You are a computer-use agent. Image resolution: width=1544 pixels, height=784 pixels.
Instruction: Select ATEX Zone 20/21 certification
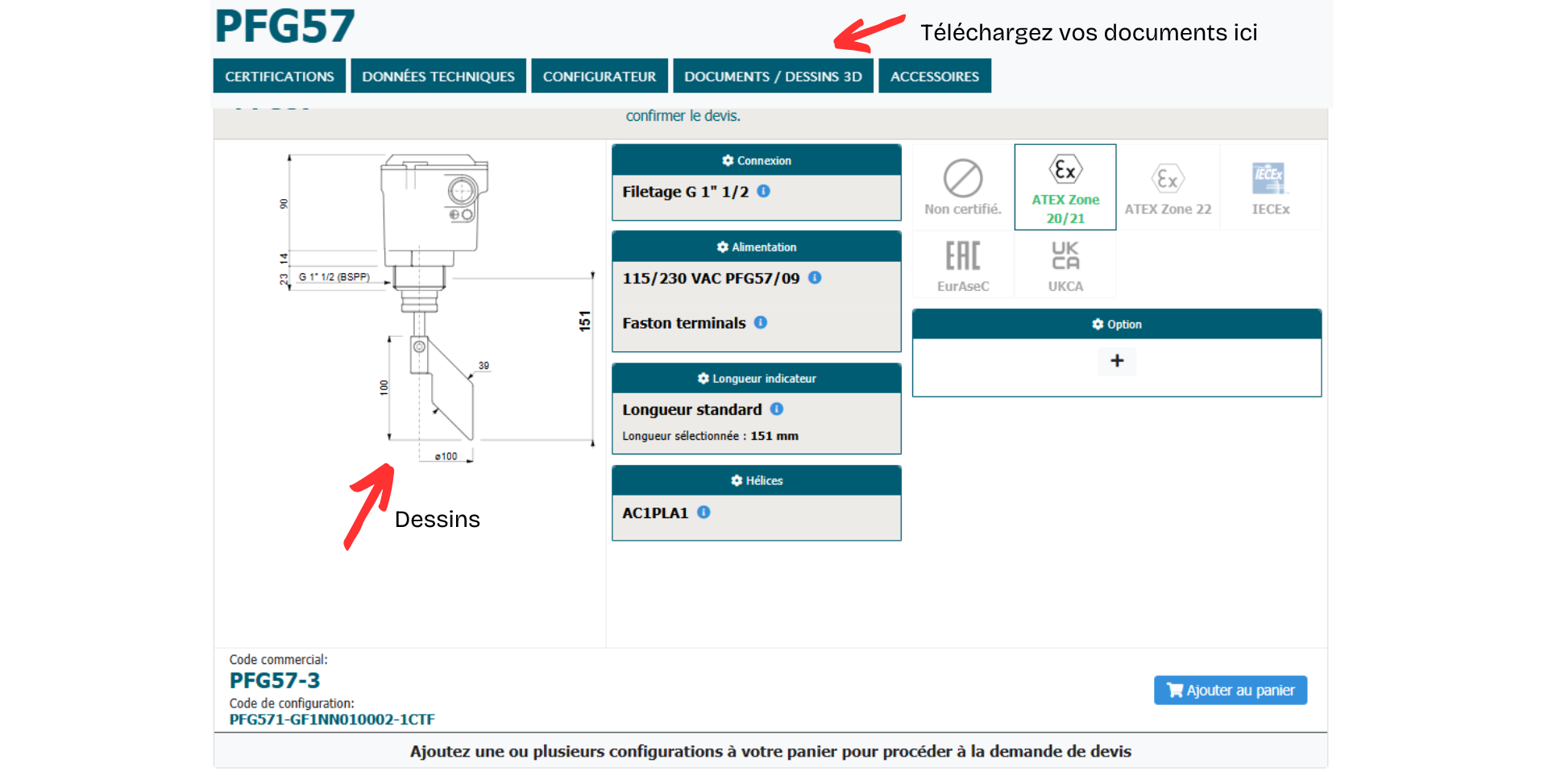[1065, 188]
